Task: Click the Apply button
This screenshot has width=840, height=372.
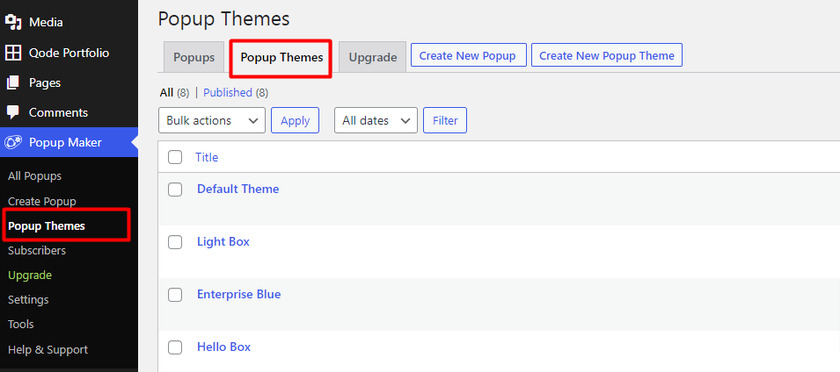Action: tap(295, 121)
